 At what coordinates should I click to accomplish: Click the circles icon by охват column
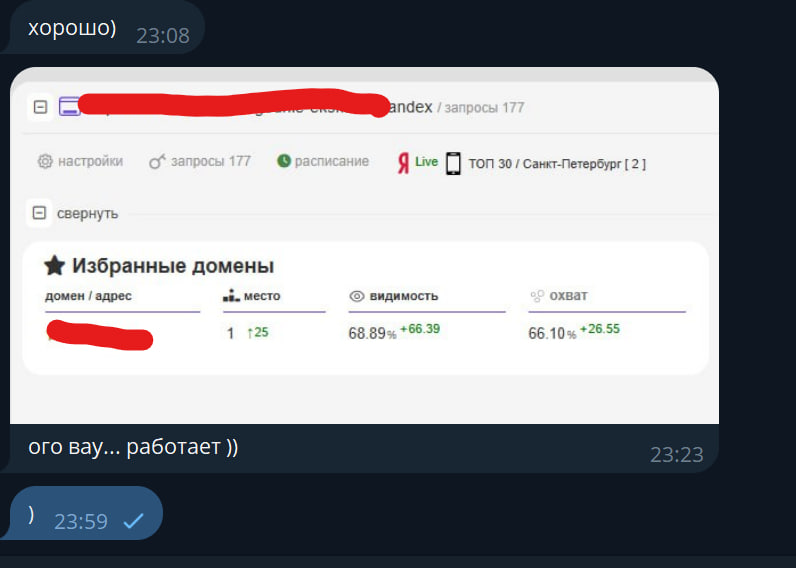[537, 296]
